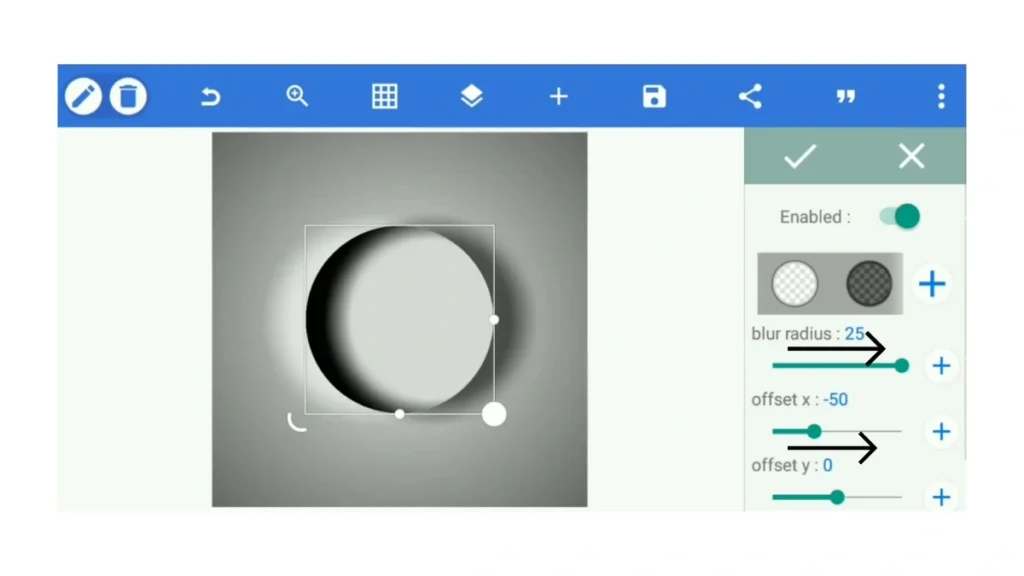Open the delete tool

coord(128,96)
